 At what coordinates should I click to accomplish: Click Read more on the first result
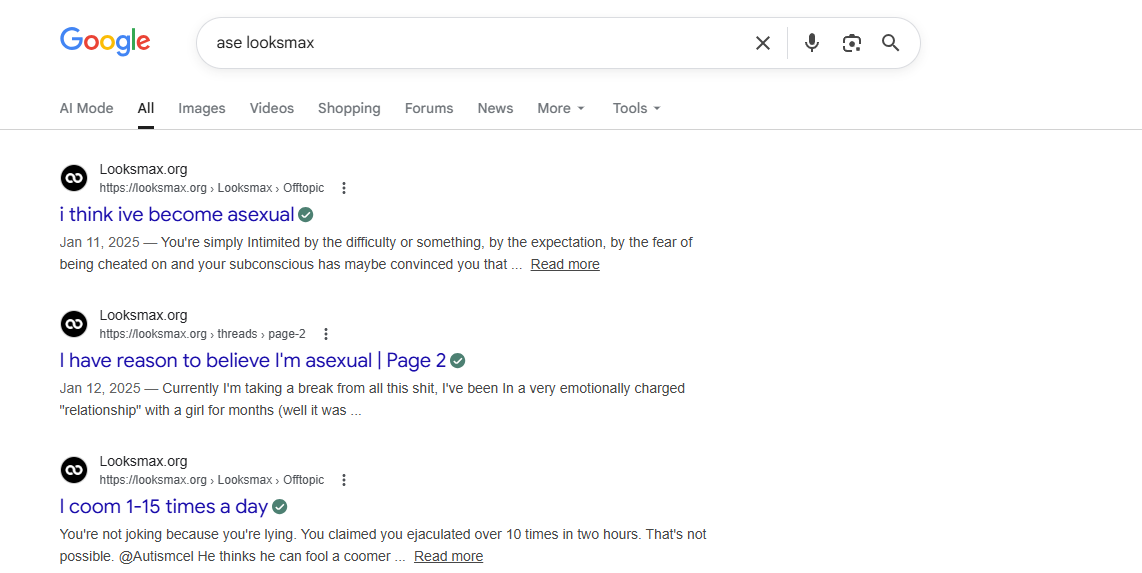[565, 265]
